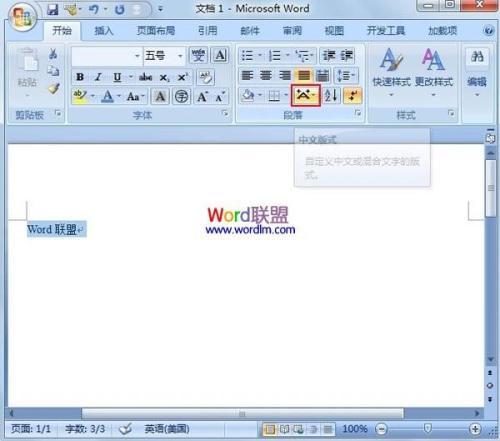Click the 更改样式 button
Viewport: 500px width, 441px height.
click(433, 72)
